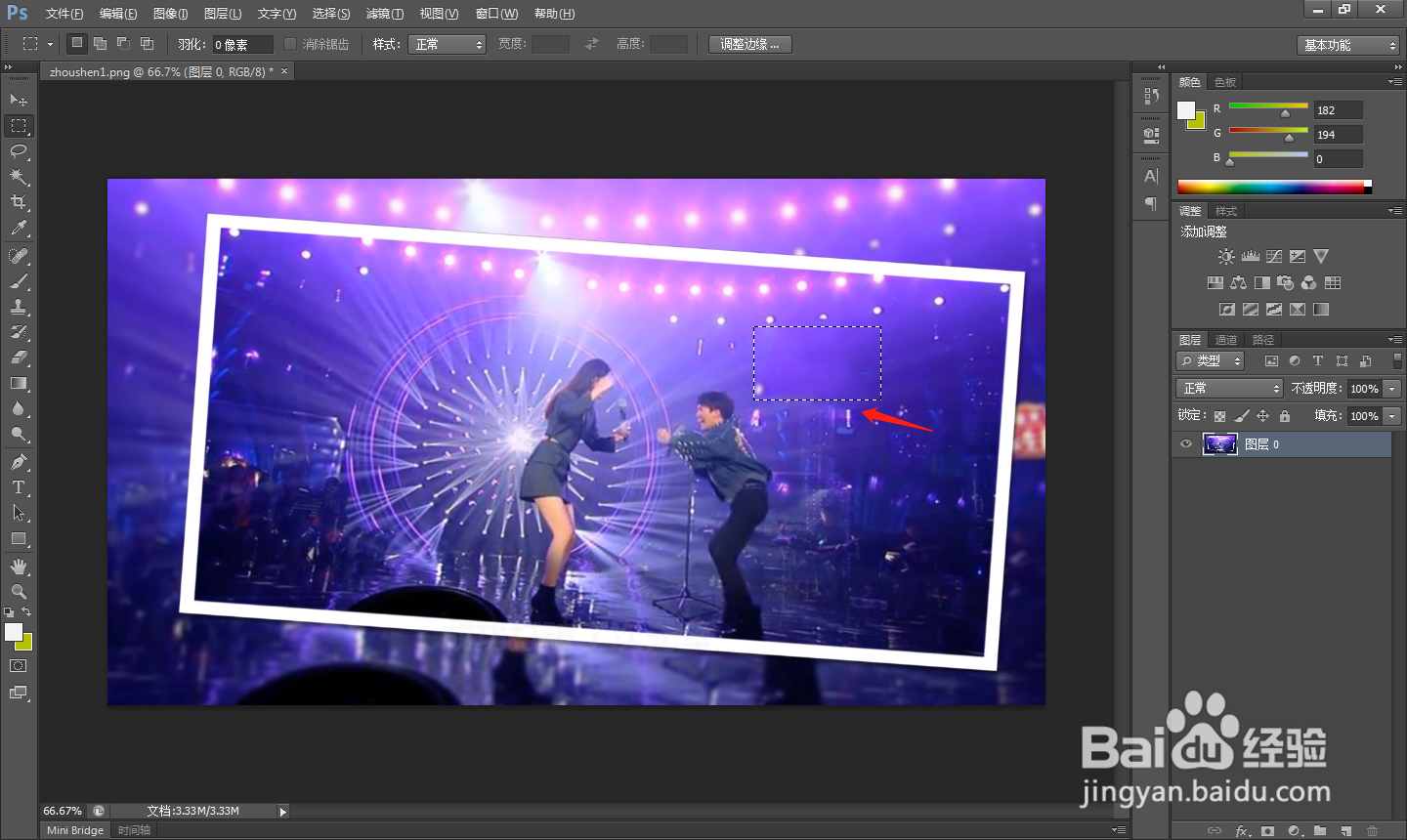Select the Rectangular Marquee tool
The image size is (1407, 840).
pos(19,125)
